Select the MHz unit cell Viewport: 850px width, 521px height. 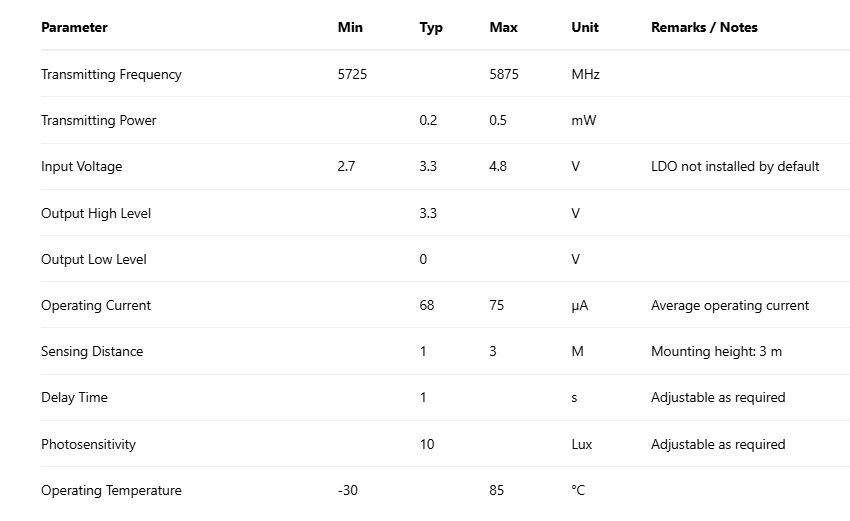click(x=585, y=74)
